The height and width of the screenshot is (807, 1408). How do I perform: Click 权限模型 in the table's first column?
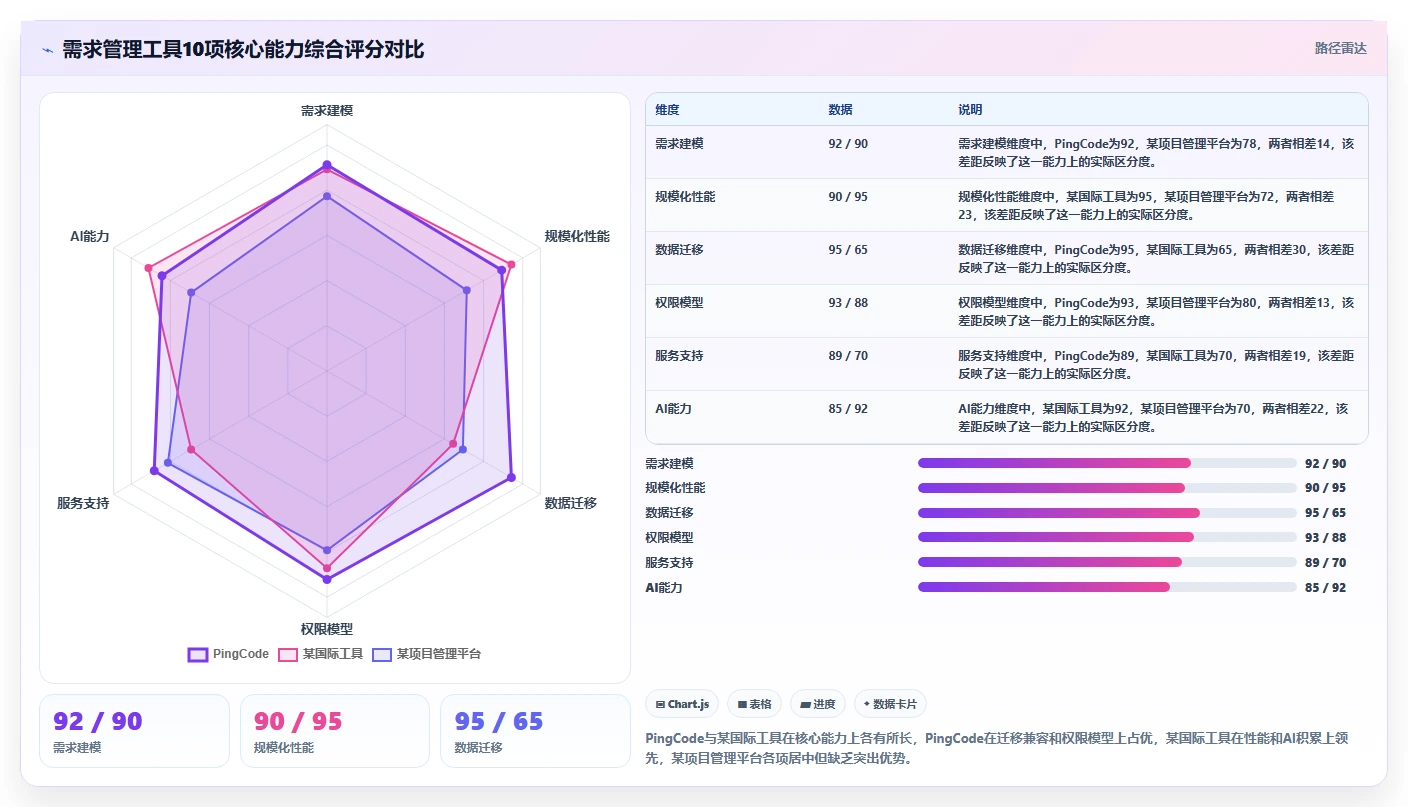point(679,303)
